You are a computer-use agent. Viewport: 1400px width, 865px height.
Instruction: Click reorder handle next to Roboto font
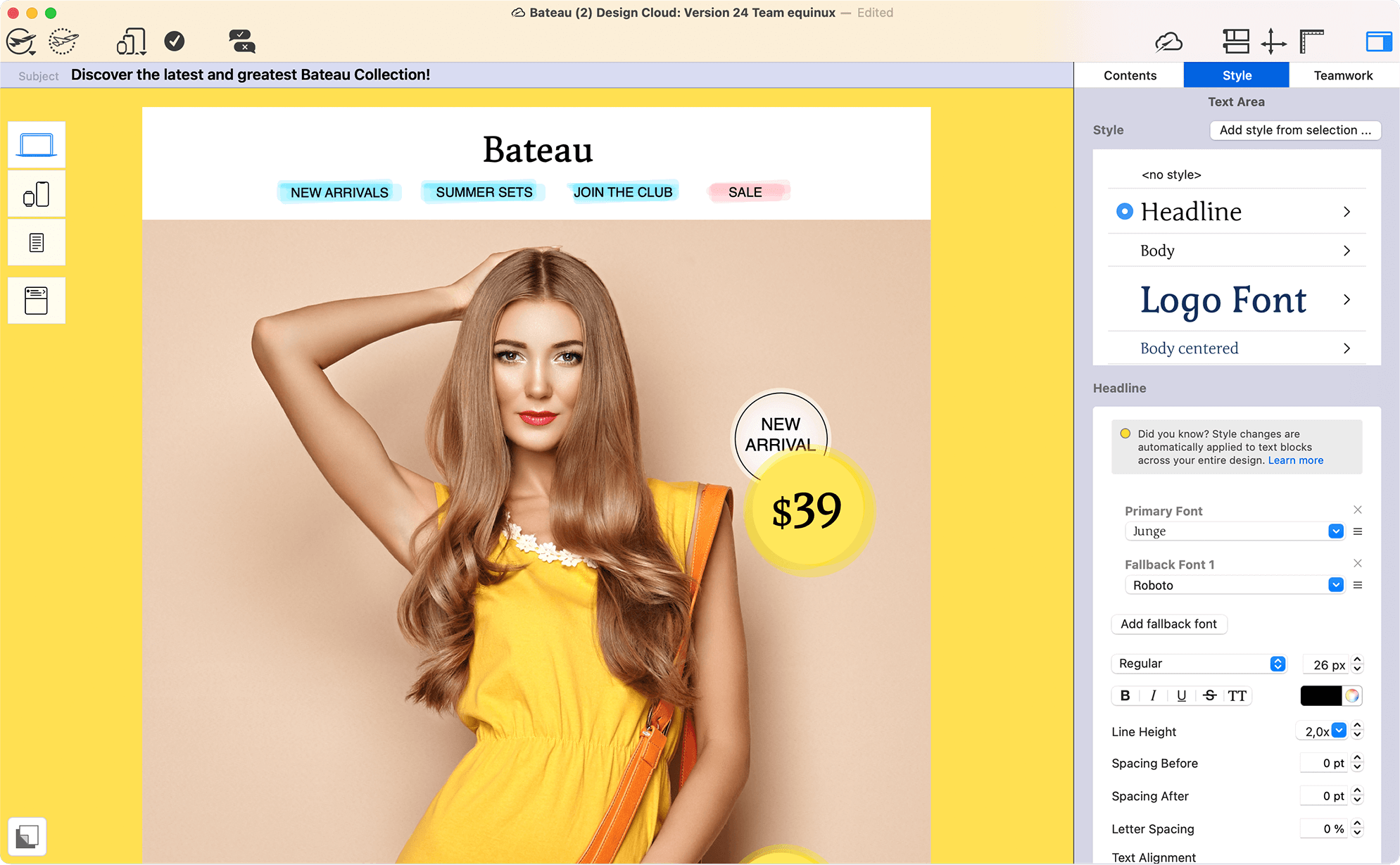1358,585
